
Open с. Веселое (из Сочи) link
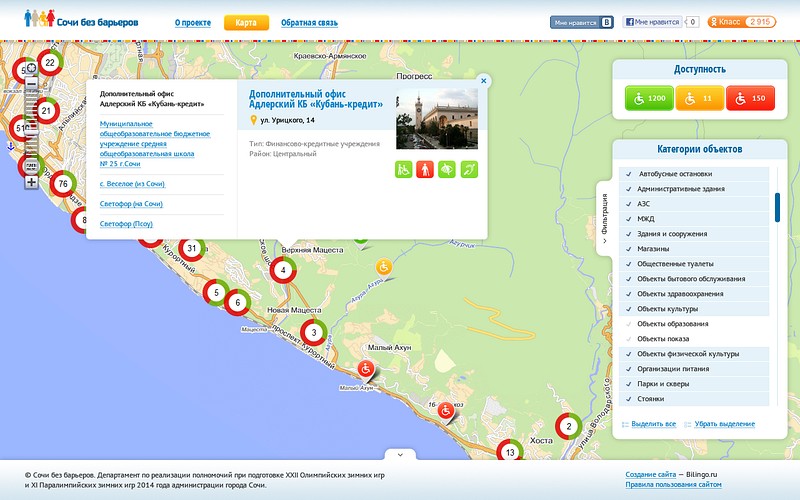click(132, 184)
